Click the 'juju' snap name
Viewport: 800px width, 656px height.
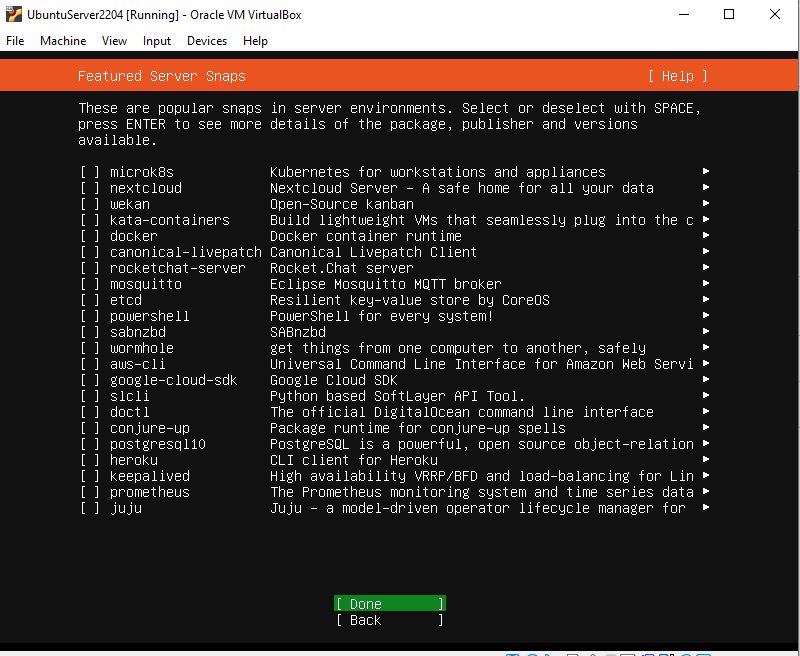click(126, 509)
